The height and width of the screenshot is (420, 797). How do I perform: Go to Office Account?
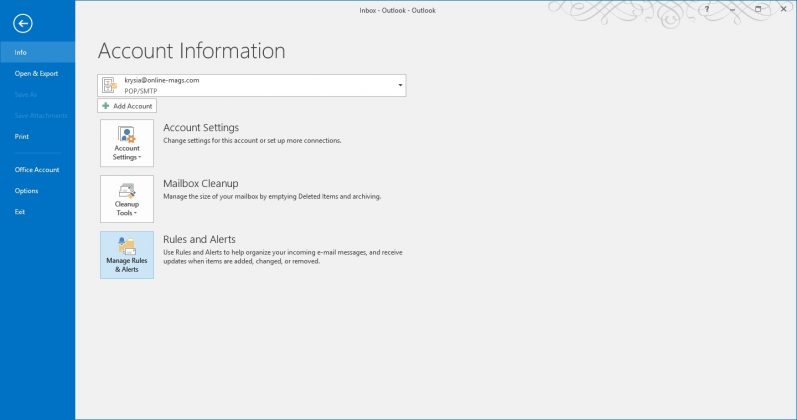38,169
